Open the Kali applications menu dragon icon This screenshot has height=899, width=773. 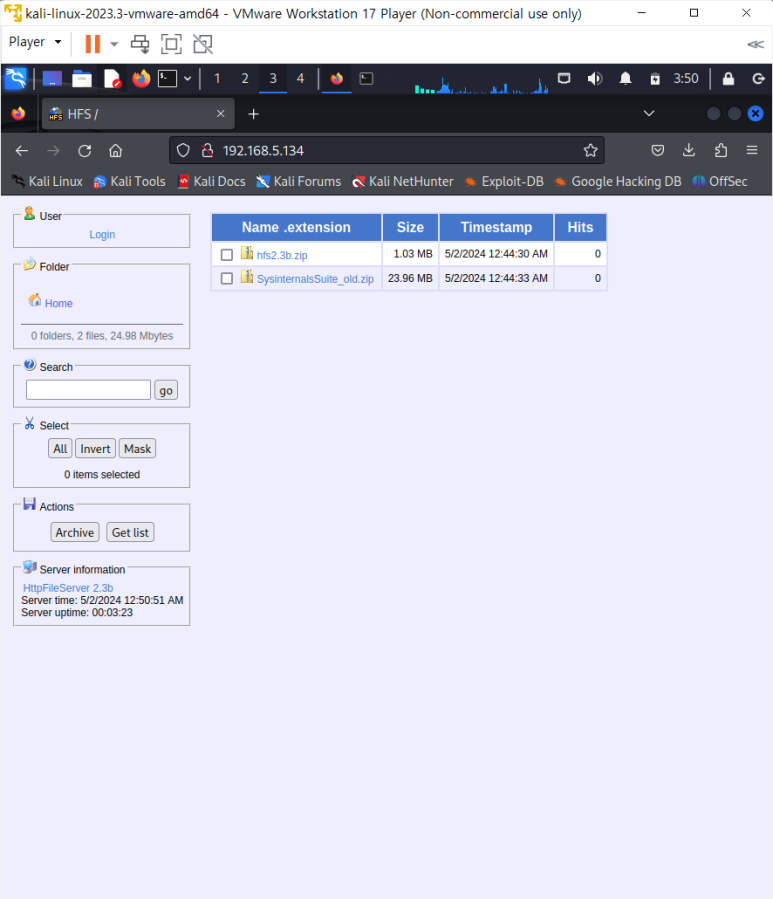pos(15,79)
